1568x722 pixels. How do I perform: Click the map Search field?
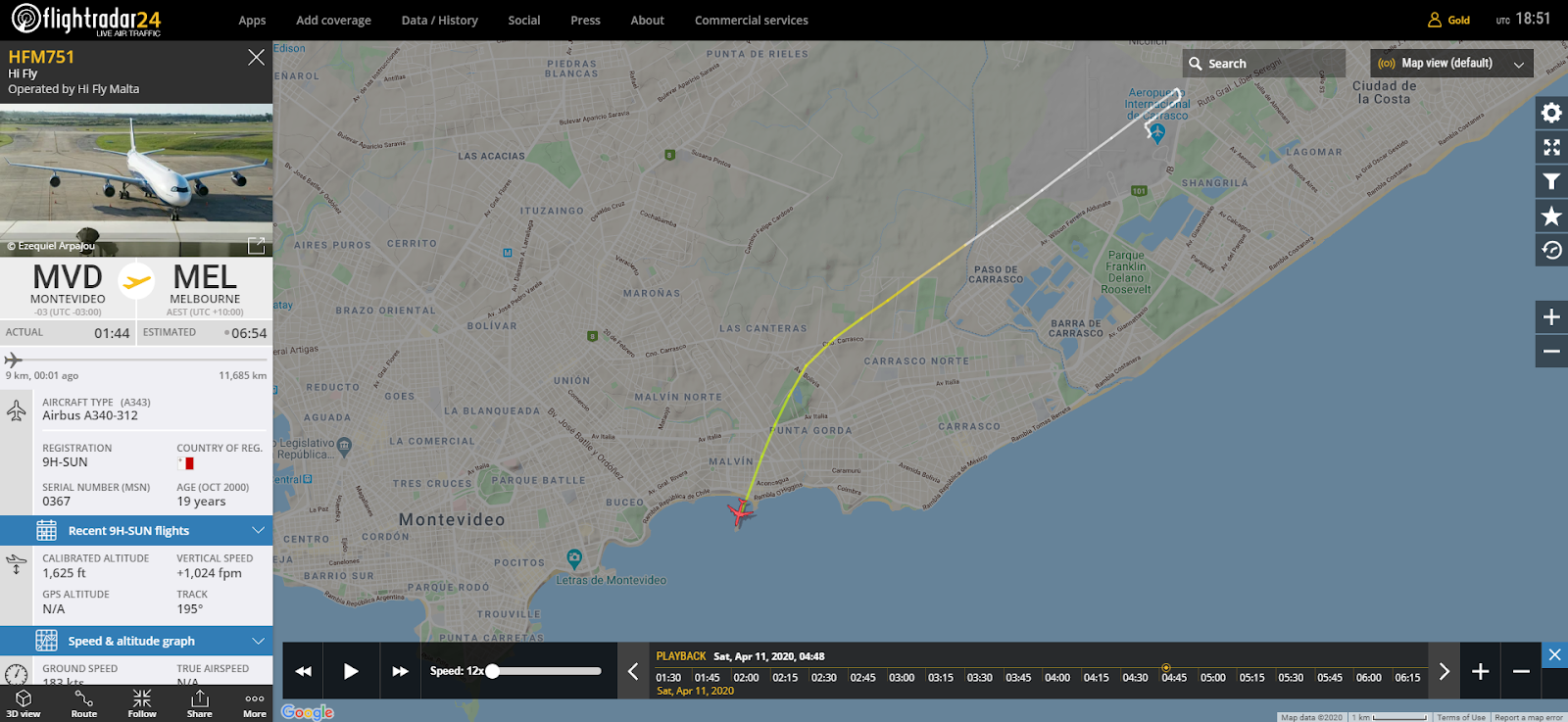pyautogui.click(x=1264, y=64)
